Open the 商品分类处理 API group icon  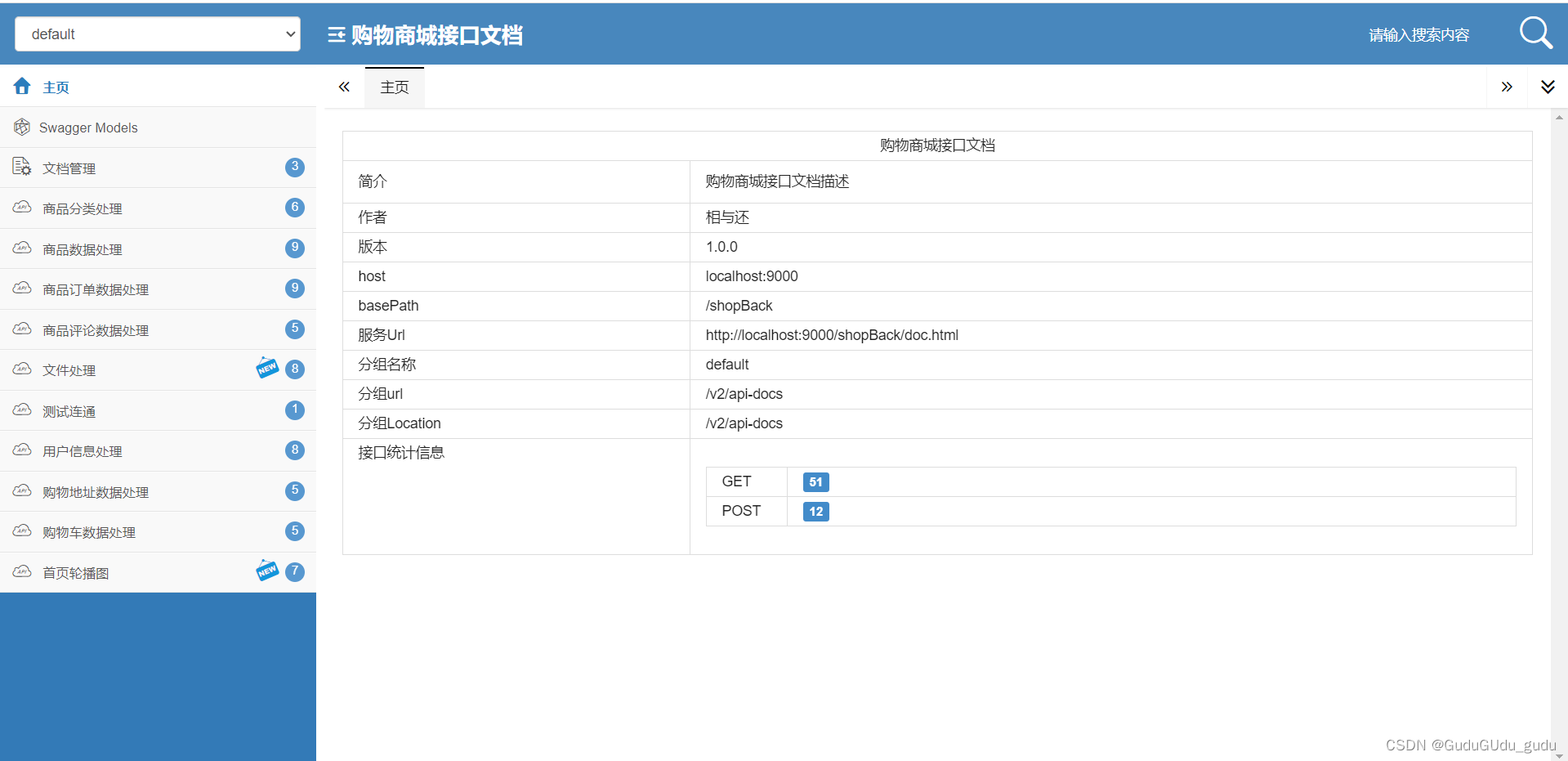pyautogui.click(x=21, y=208)
